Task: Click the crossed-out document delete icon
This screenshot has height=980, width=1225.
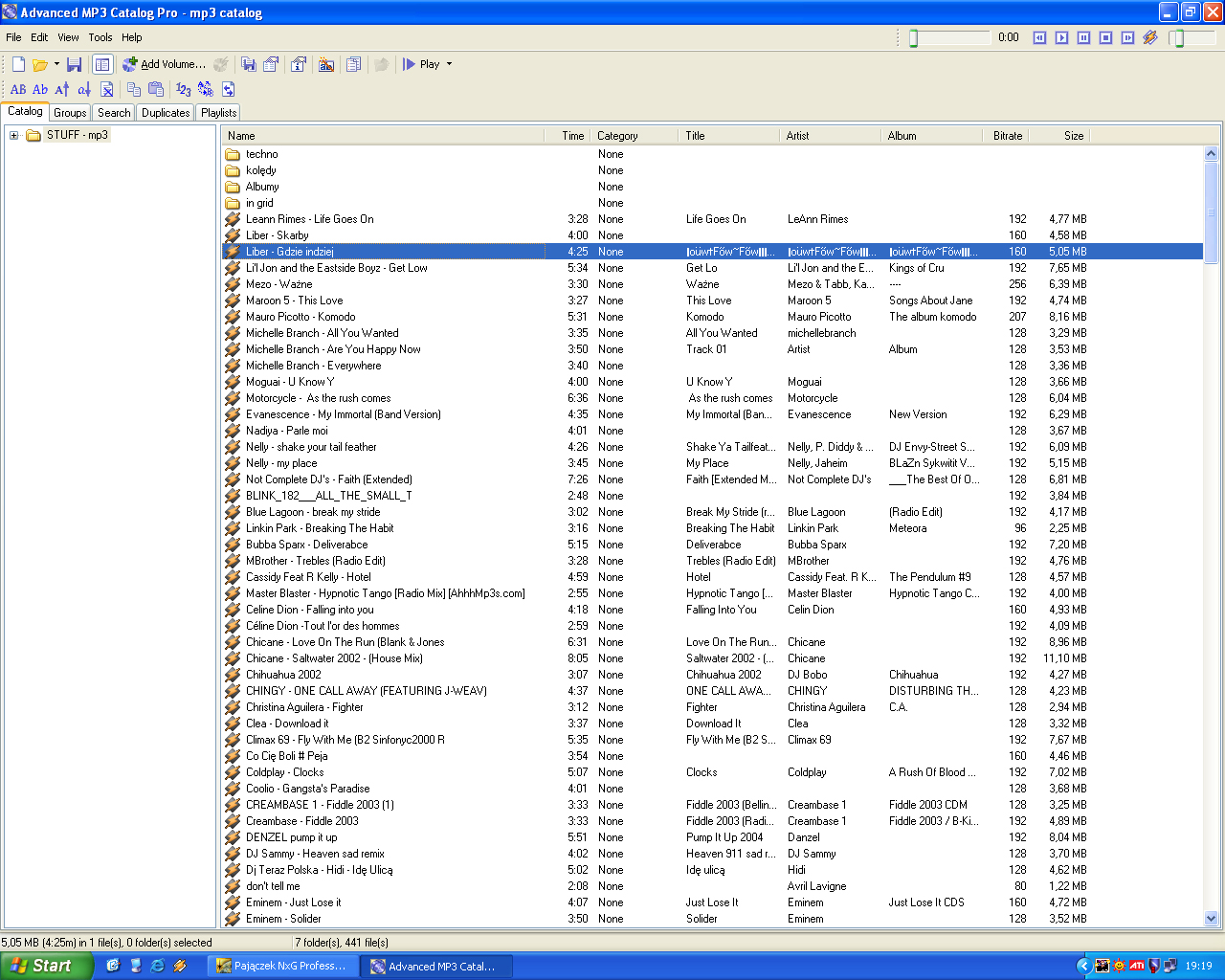Action: click(x=107, y=89)
